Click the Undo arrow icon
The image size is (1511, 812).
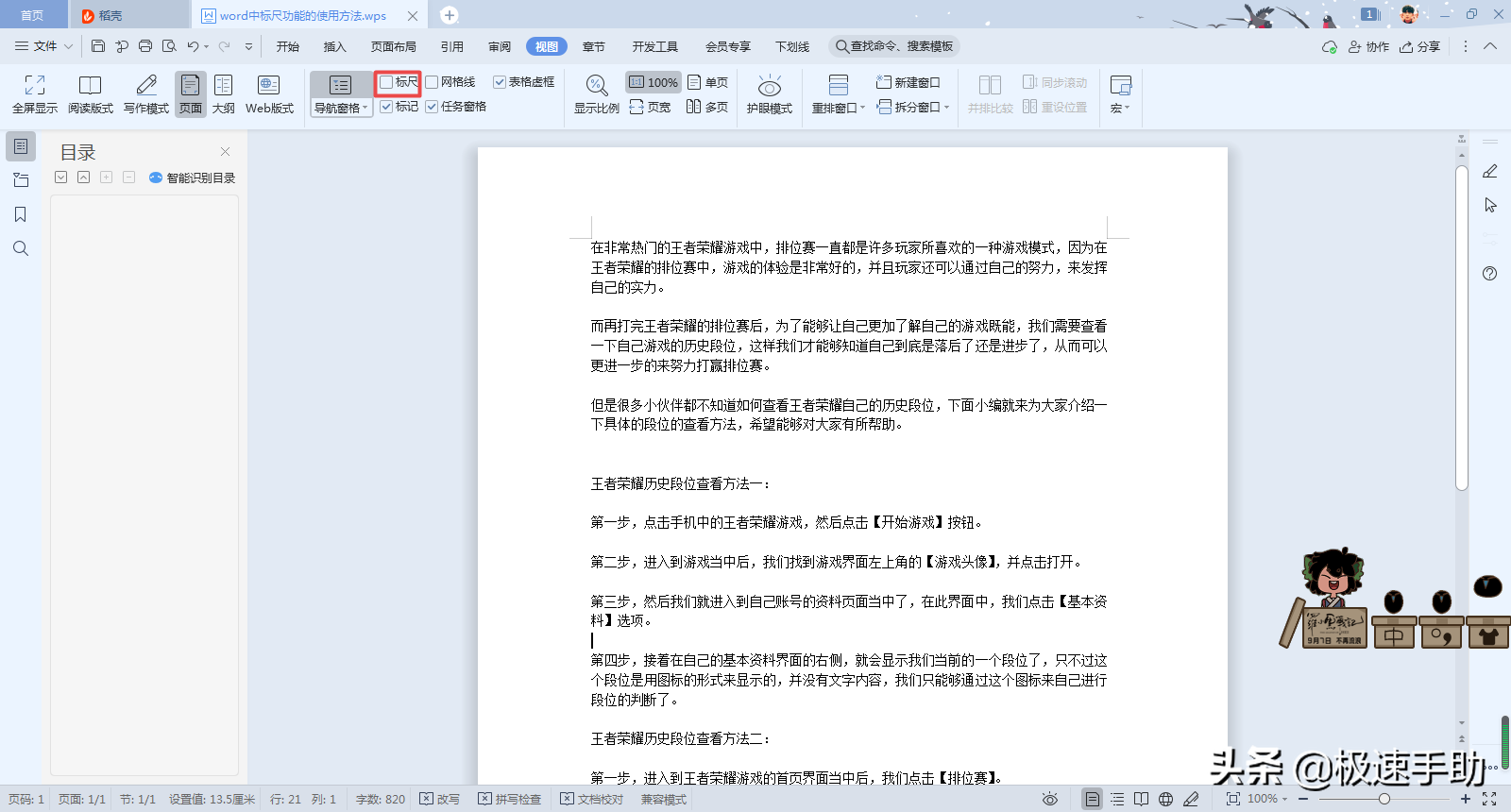pyautogui.click(x=193, y=46)
